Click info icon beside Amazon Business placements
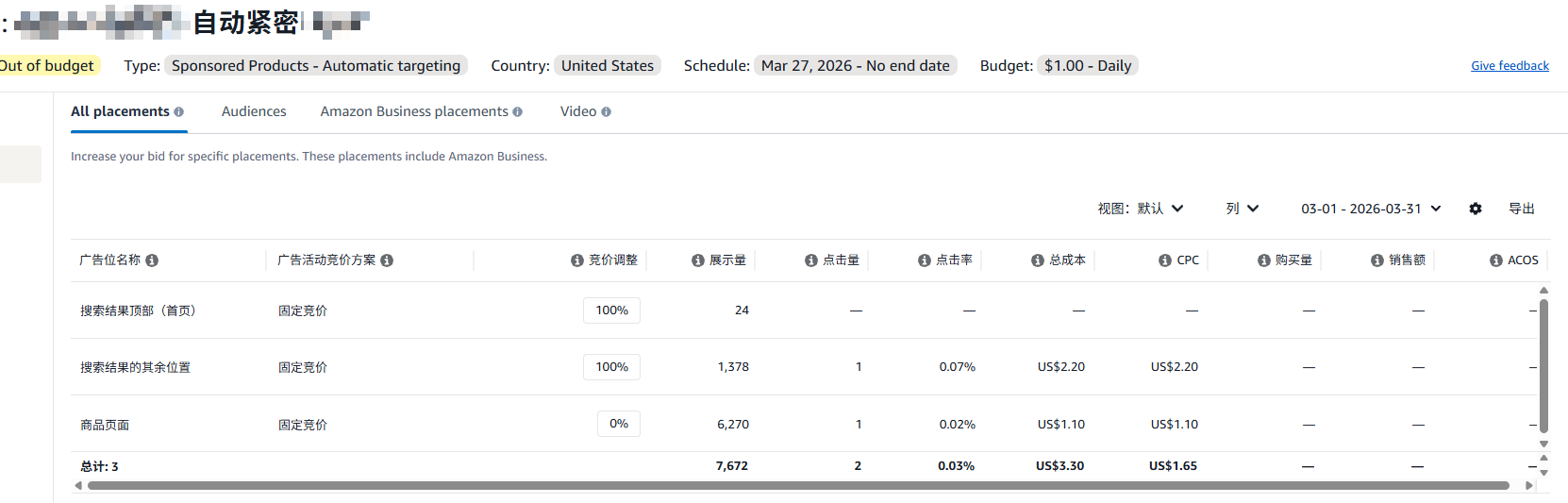This screenshot has height=503, width=1568. click(517, 112)
